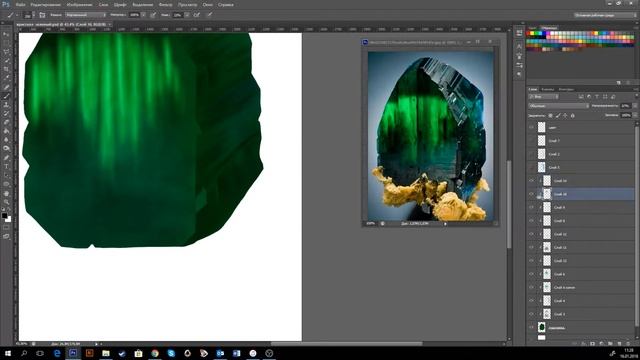Screen dimensions: 640x360
Task: Enable airbrush mode in options bar
Action: (197, 15)
